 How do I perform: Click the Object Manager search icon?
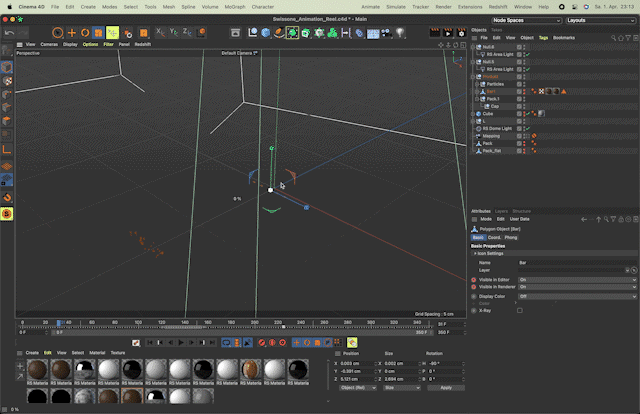(613, 38)
